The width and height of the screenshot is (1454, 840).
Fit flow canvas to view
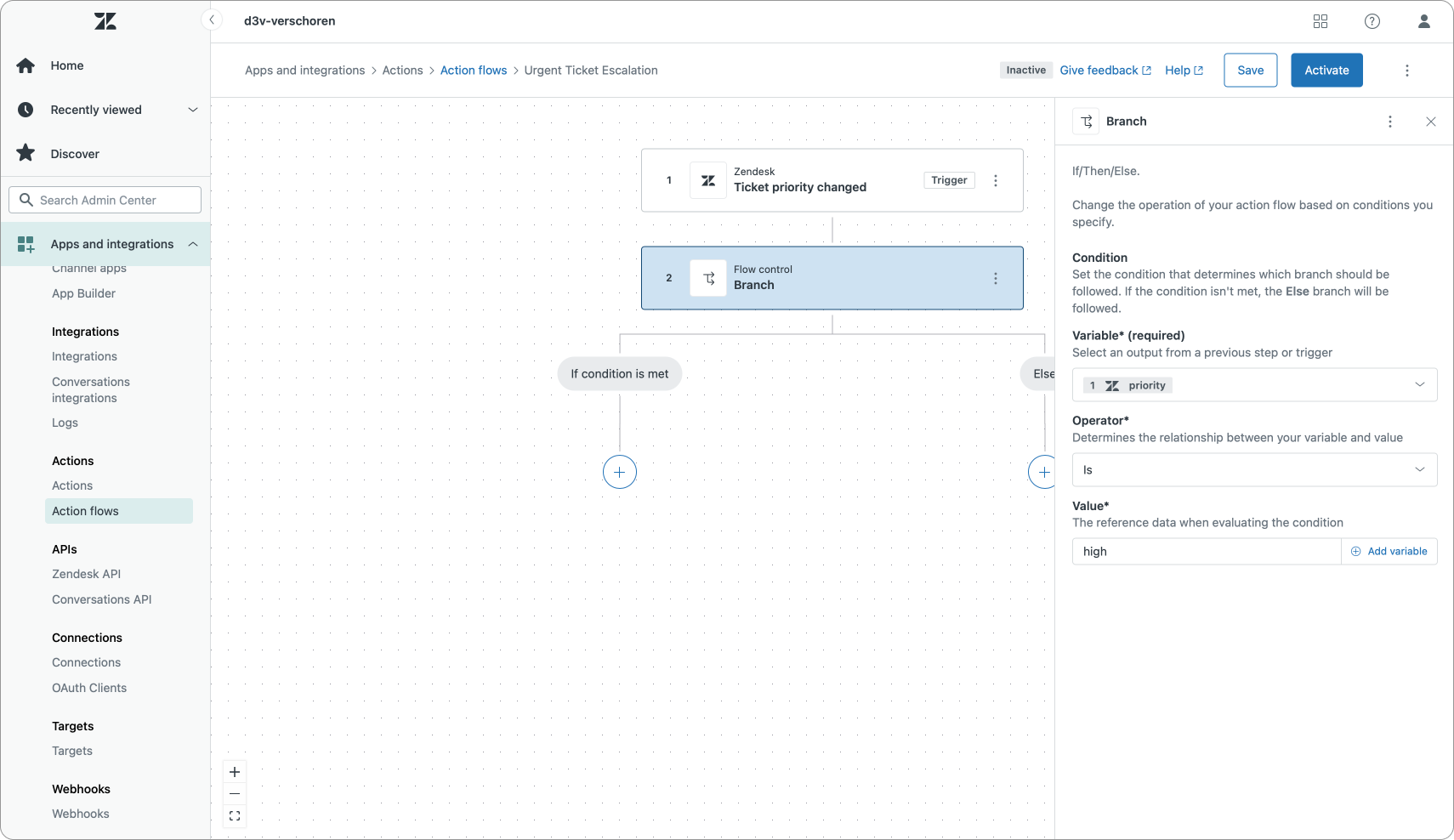(x=235, y=816)
